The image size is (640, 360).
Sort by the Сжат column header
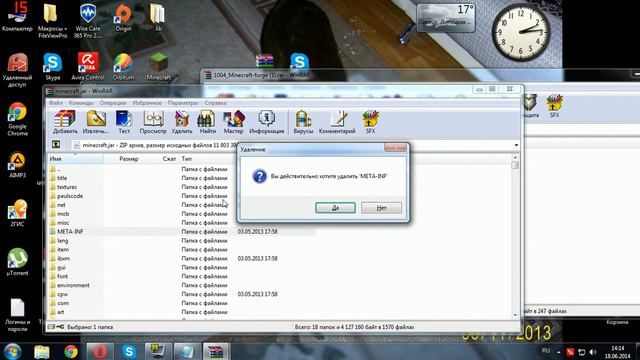(x=169, y=159)
